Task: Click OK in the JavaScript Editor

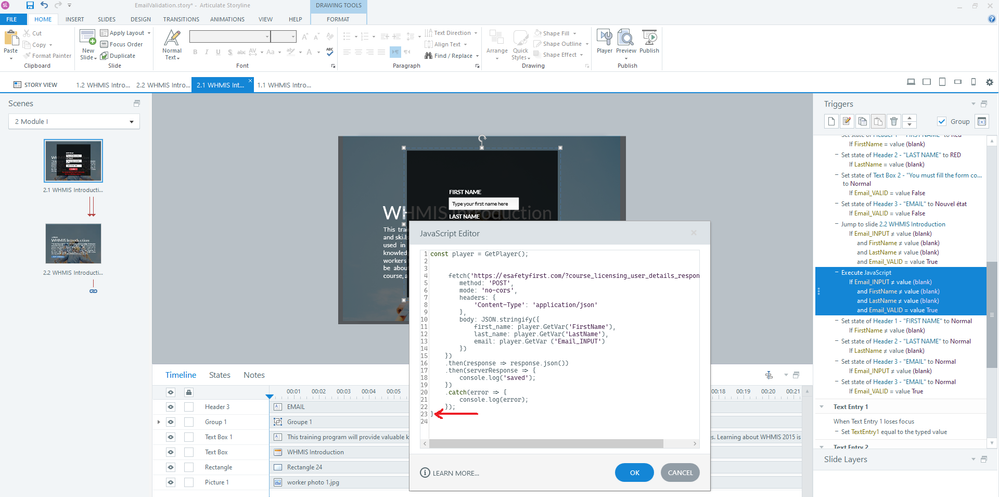Action: point(635,472)
